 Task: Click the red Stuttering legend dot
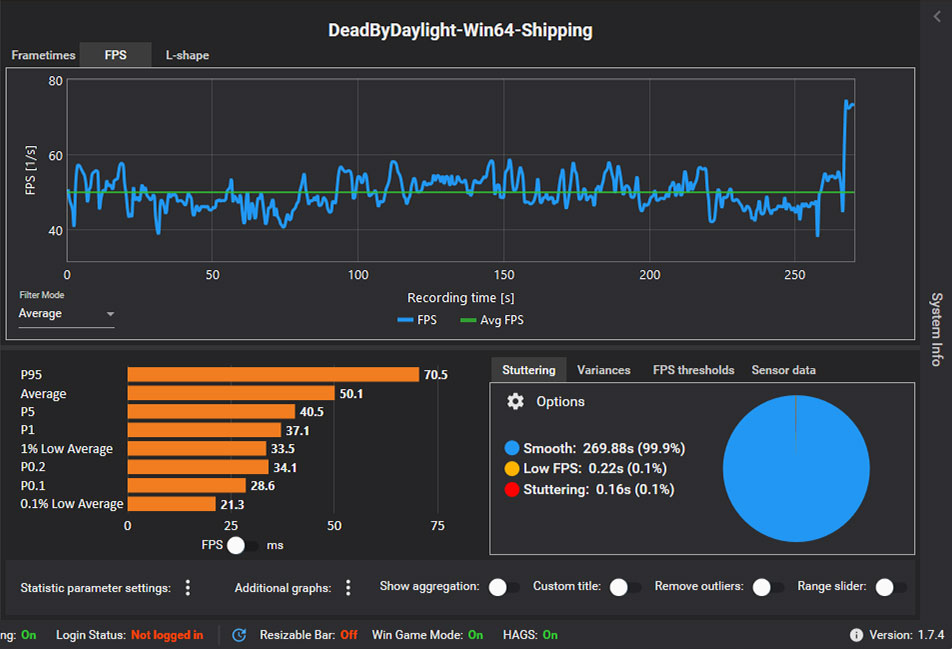(x=512, y=490)
